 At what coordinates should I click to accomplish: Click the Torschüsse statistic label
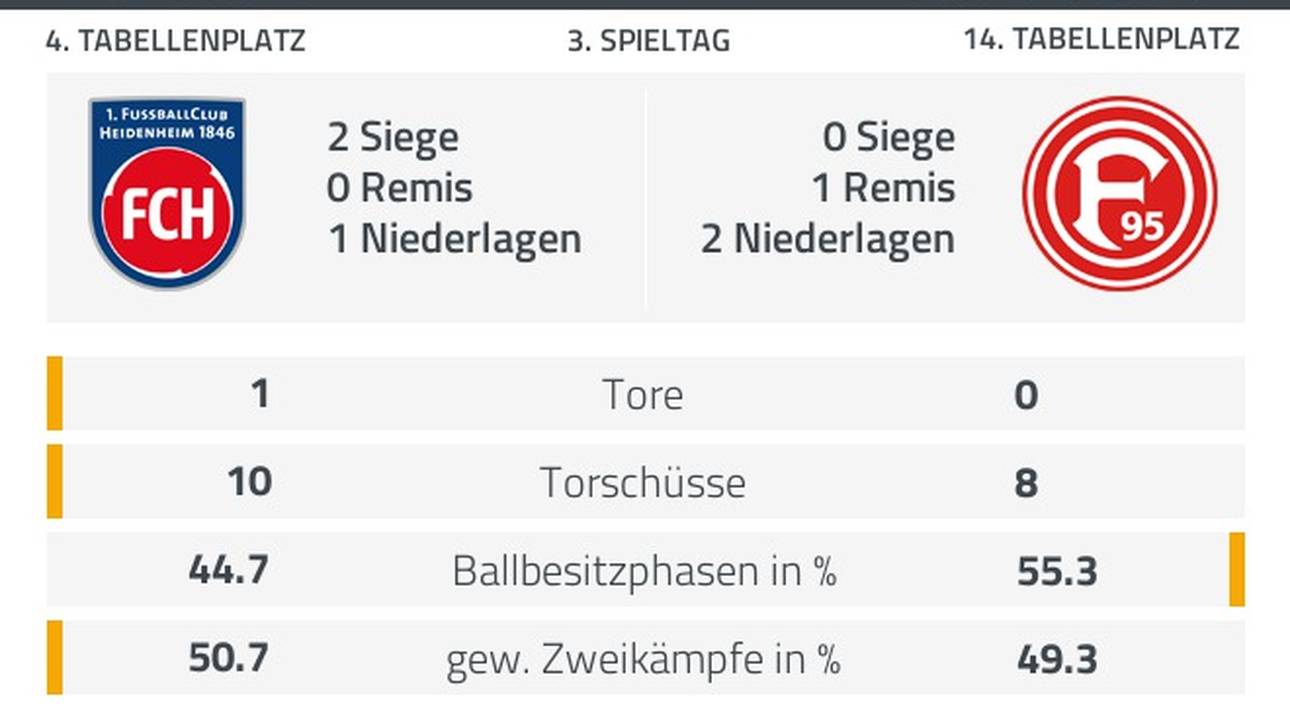643,483
